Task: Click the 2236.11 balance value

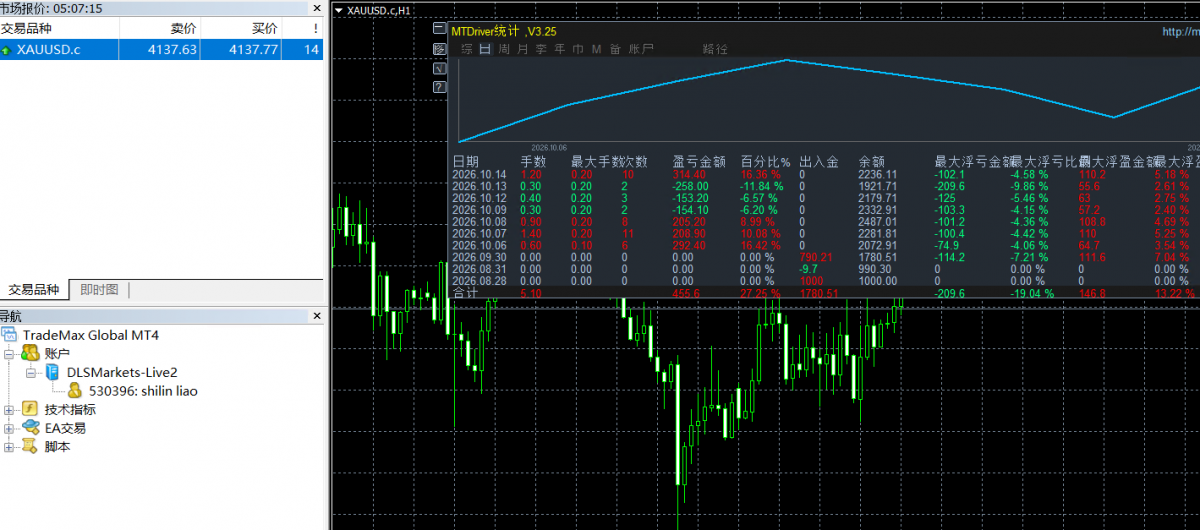Action: pos(878,174)
